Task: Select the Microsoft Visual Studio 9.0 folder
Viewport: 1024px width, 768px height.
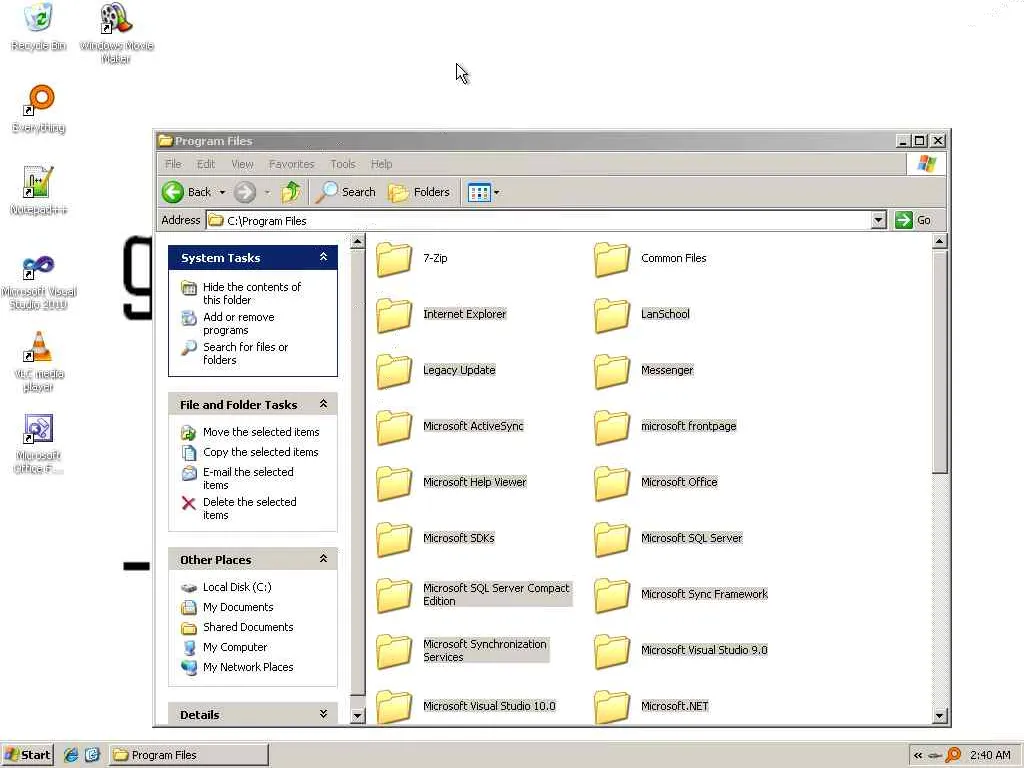Action: 612,651
